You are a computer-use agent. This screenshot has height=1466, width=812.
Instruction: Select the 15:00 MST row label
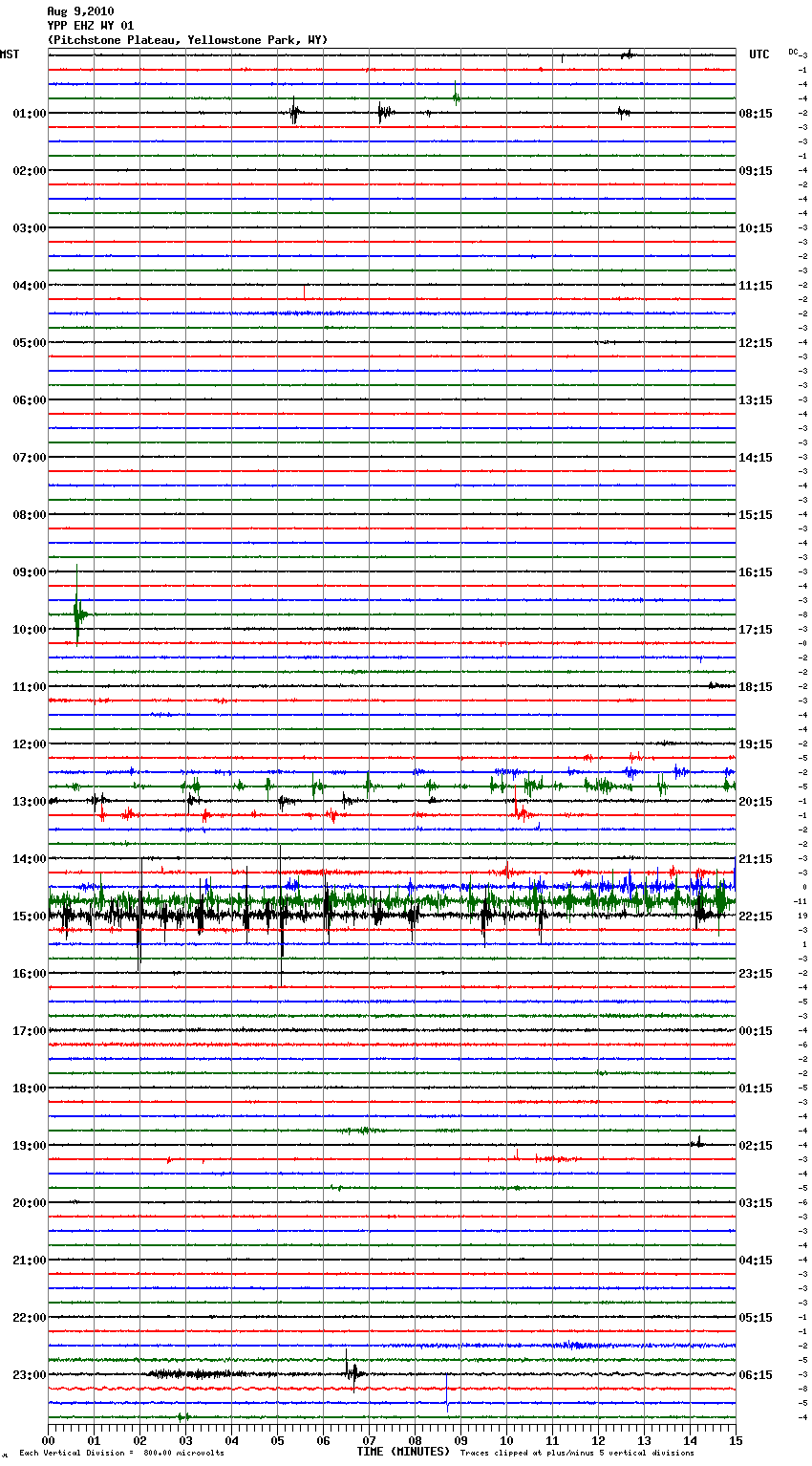click(x=30, y=916)
